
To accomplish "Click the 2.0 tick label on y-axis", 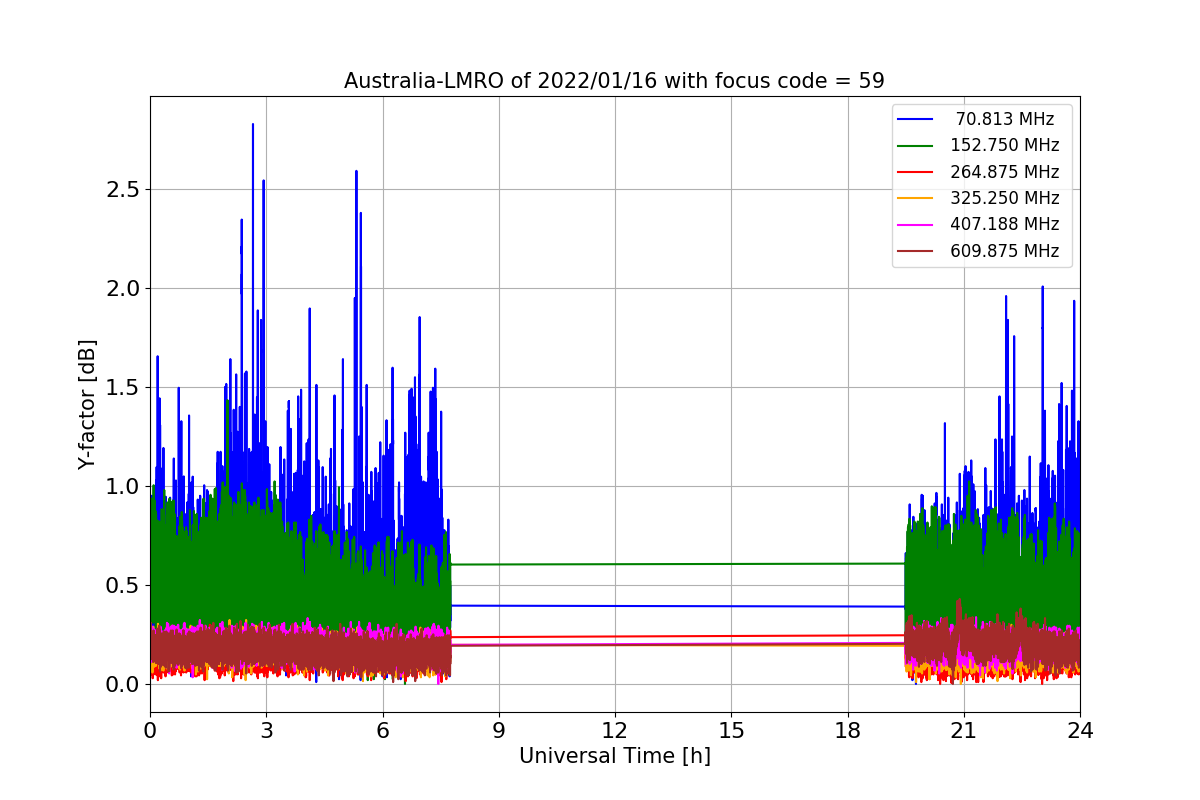I will [x=123, y=289].
